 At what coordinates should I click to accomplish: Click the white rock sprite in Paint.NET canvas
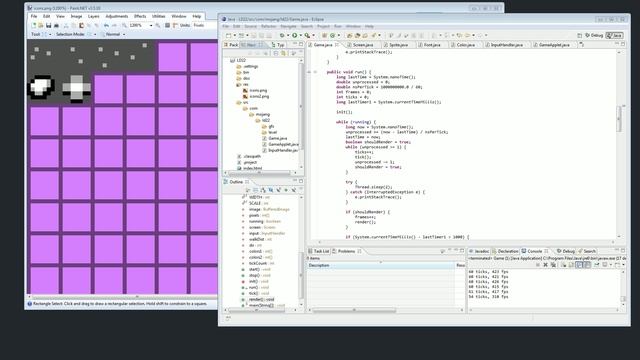(x=41, y=87)
